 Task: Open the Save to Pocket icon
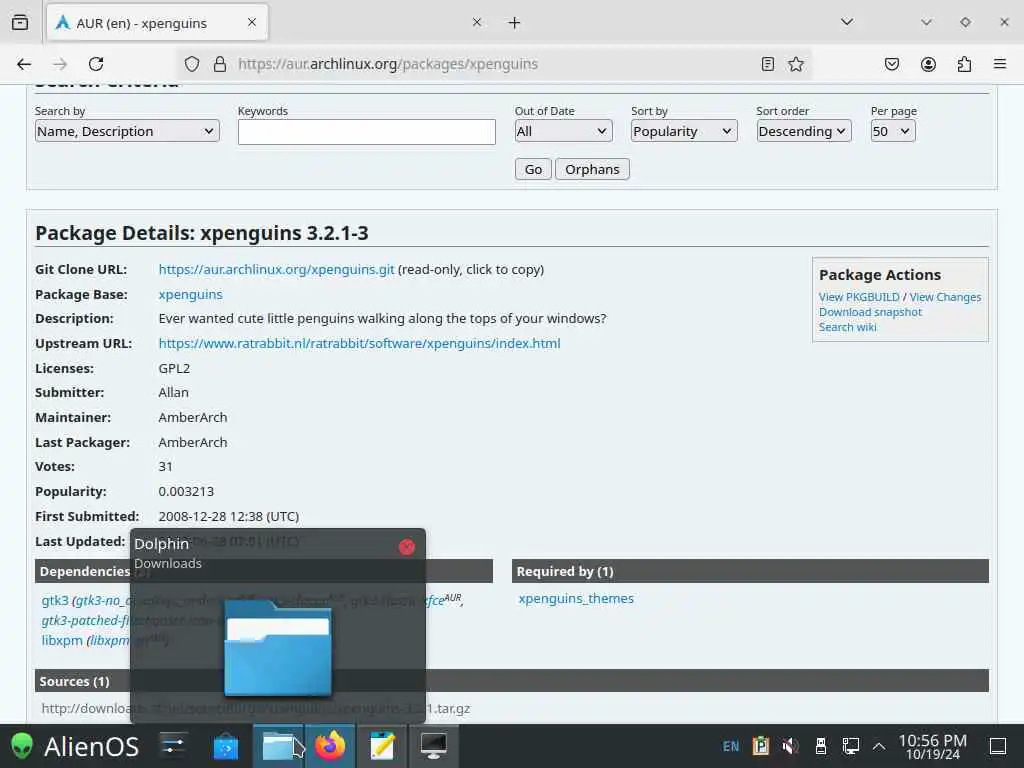tap(891, 64)
